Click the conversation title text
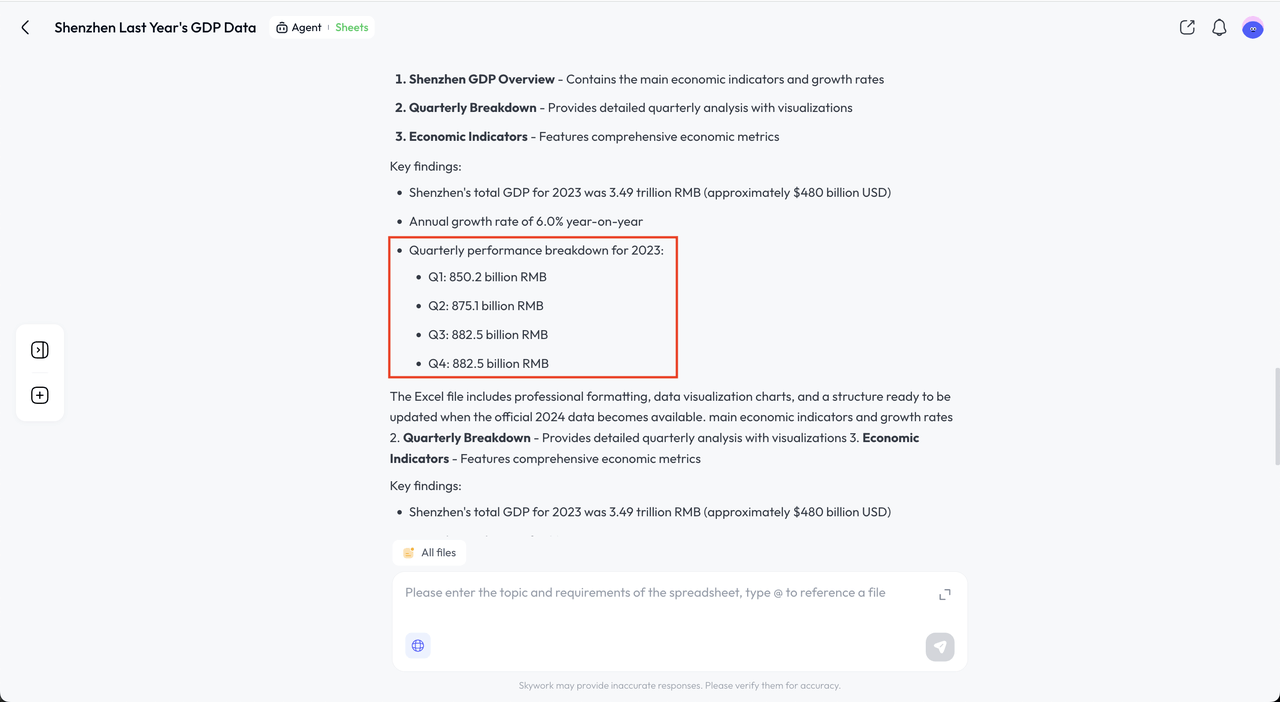Image resolution: width=1280 pixels, height=702 pixels. point(155,28)
